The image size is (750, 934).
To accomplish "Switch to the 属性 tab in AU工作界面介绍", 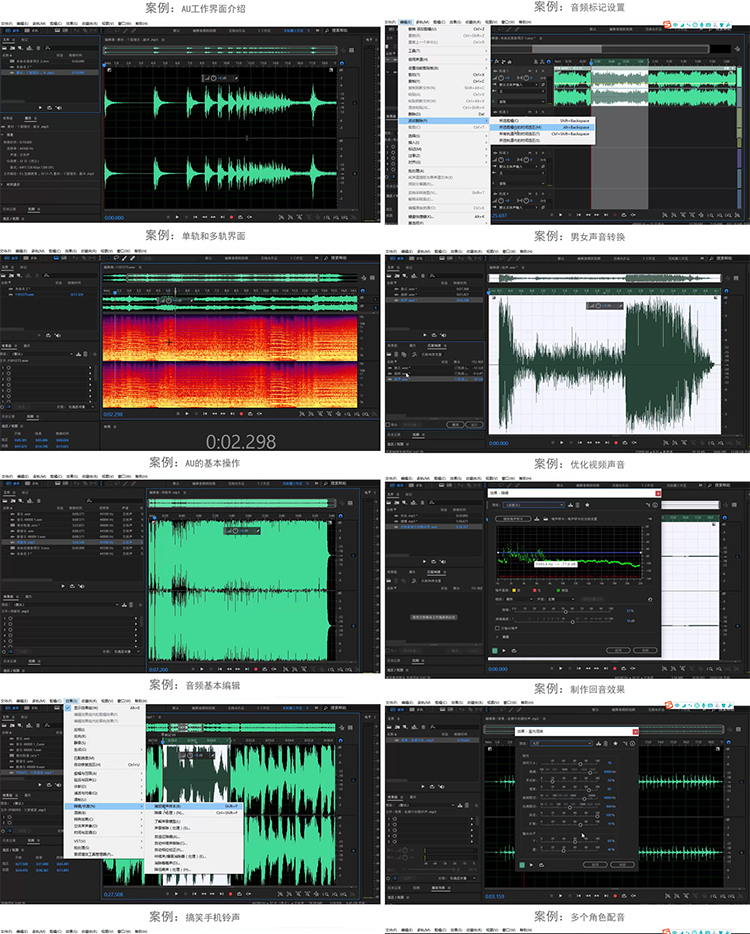I will (28, 118).
